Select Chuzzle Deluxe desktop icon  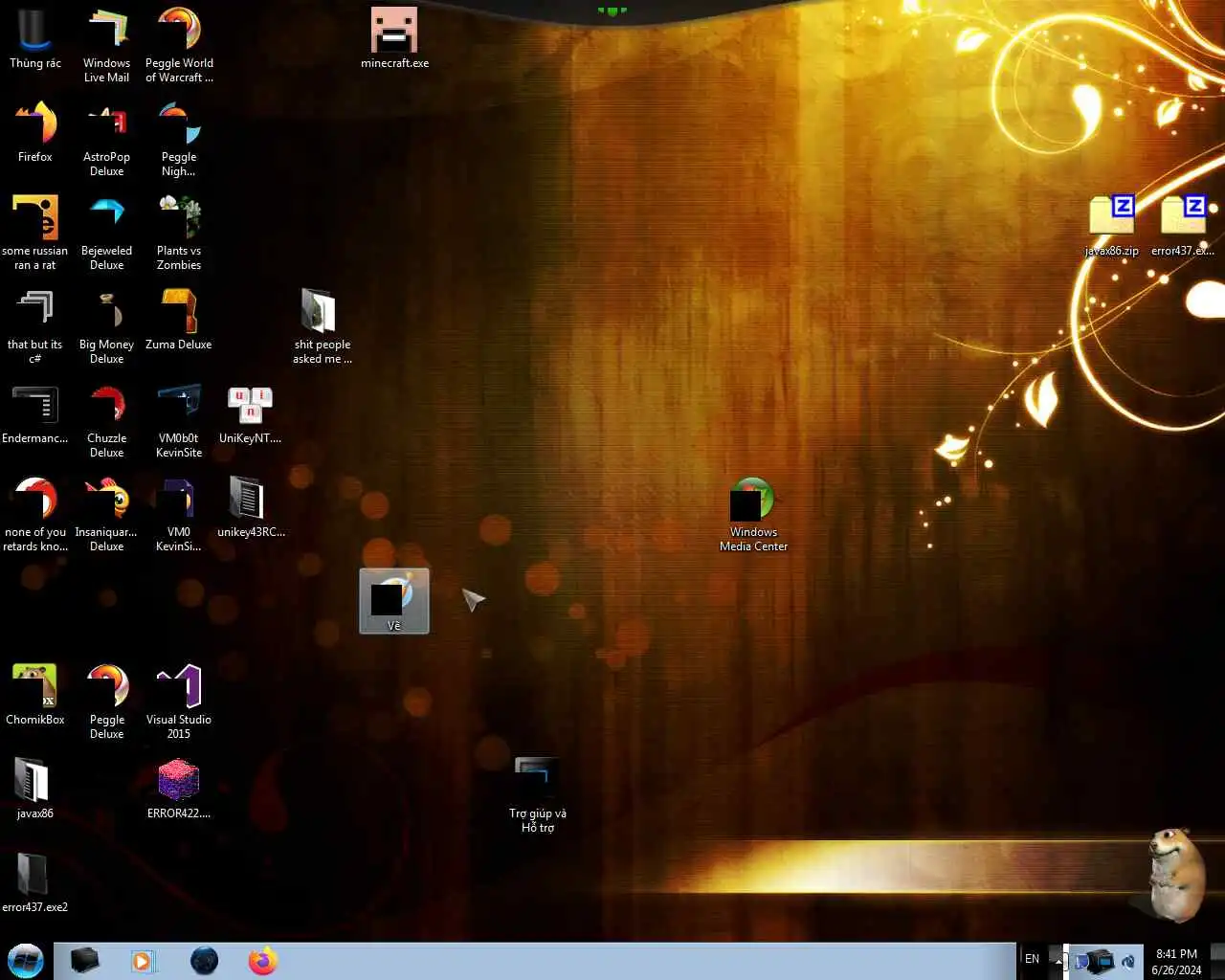click(106, 420)
